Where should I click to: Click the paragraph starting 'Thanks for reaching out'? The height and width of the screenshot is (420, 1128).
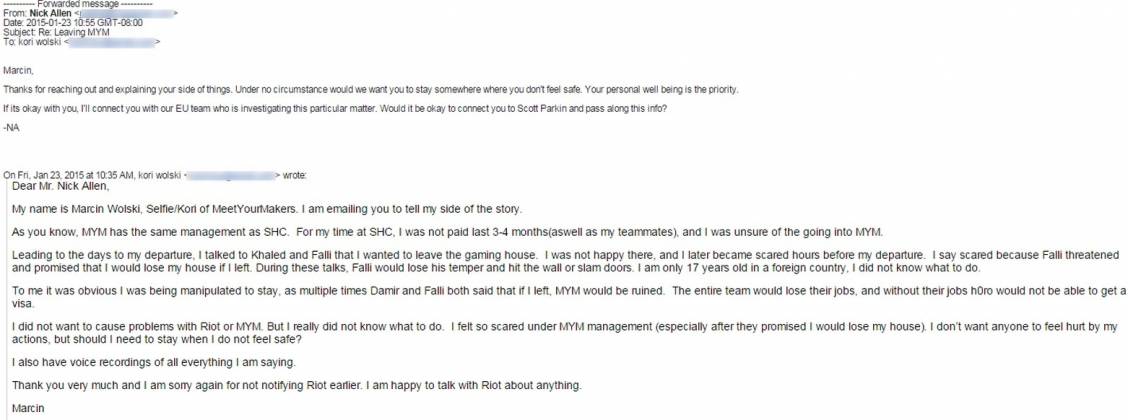click(370, 90)
